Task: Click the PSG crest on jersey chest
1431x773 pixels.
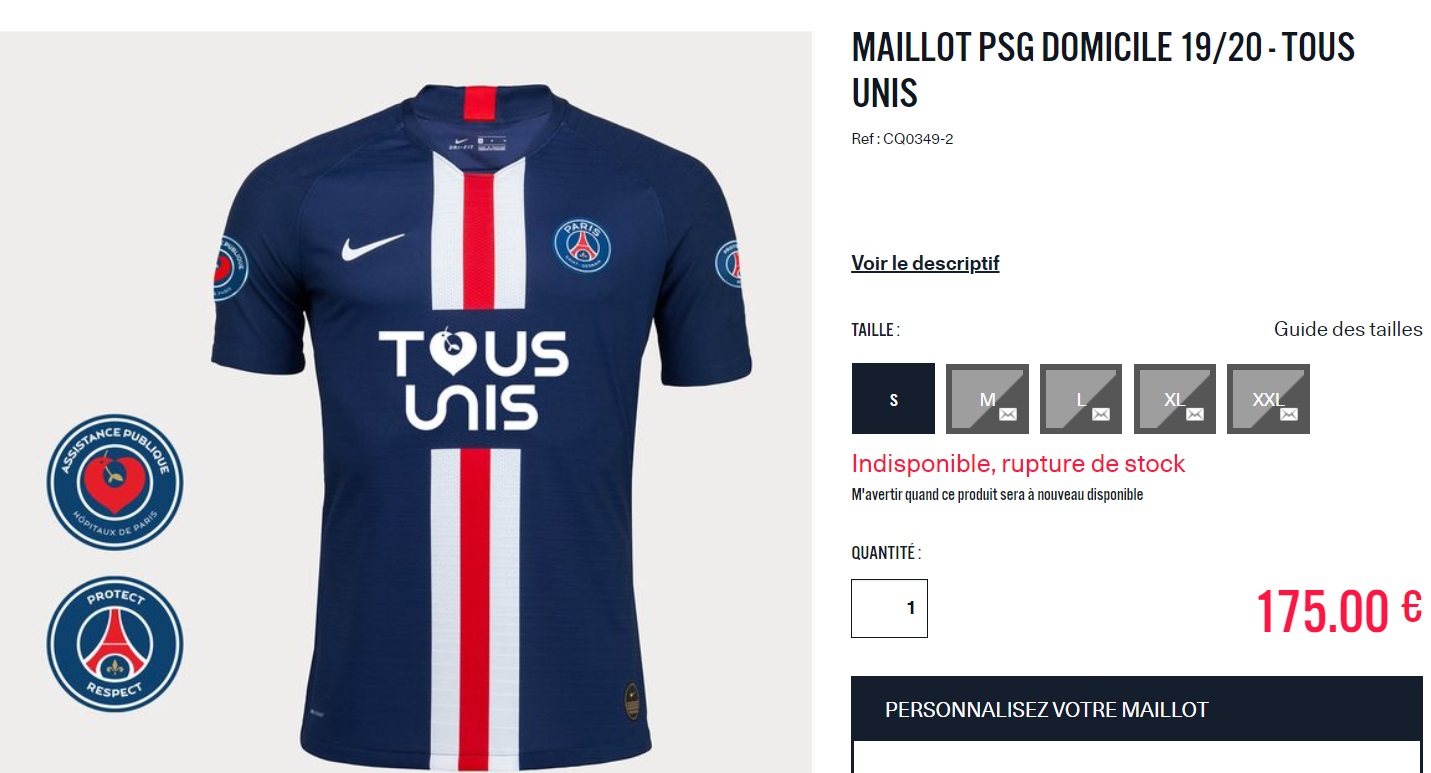Action: click(582, 245)
